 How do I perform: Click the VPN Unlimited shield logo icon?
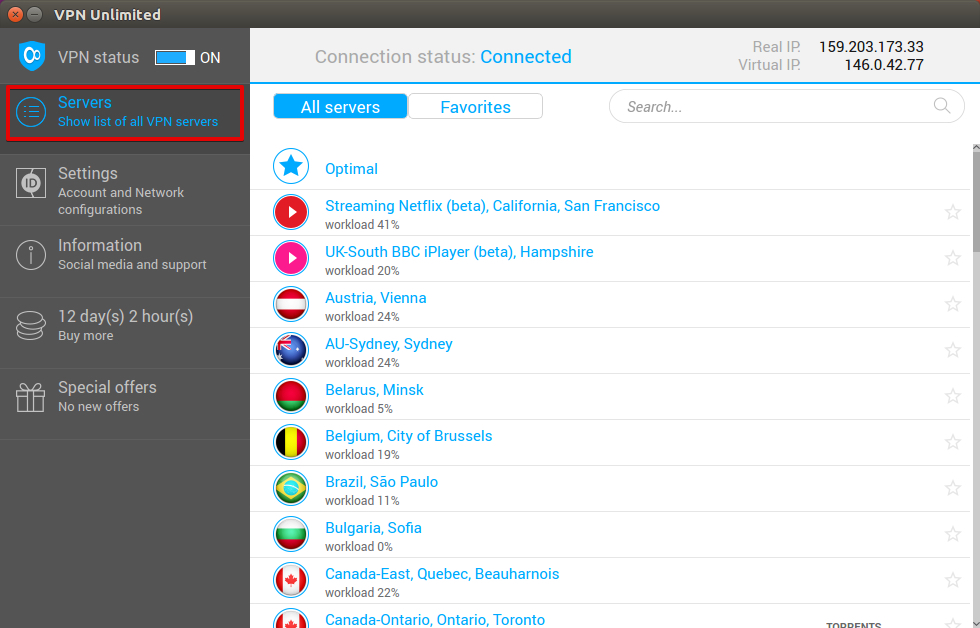(32, 57)
